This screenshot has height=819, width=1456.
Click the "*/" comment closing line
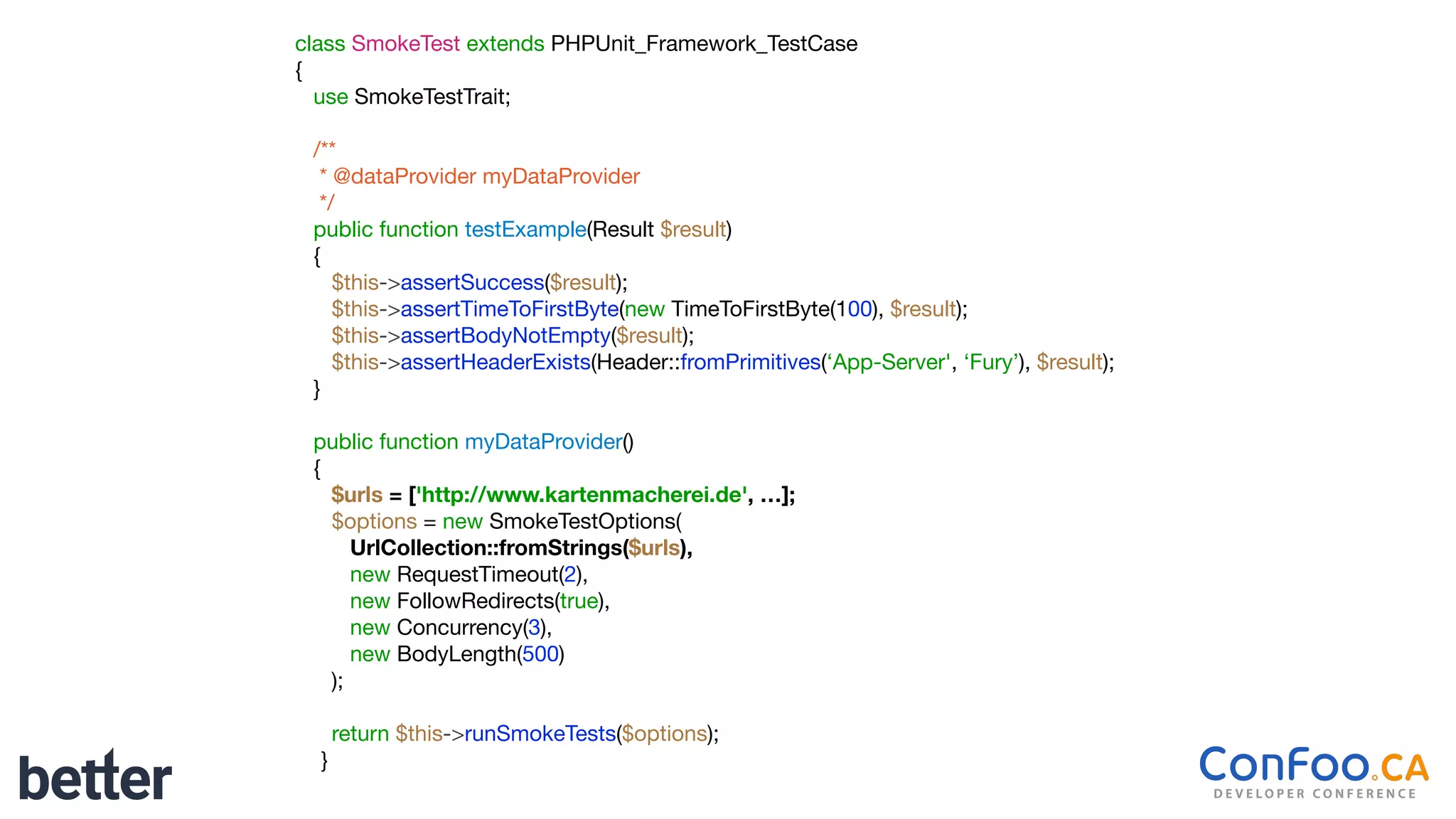click(326, 202)
